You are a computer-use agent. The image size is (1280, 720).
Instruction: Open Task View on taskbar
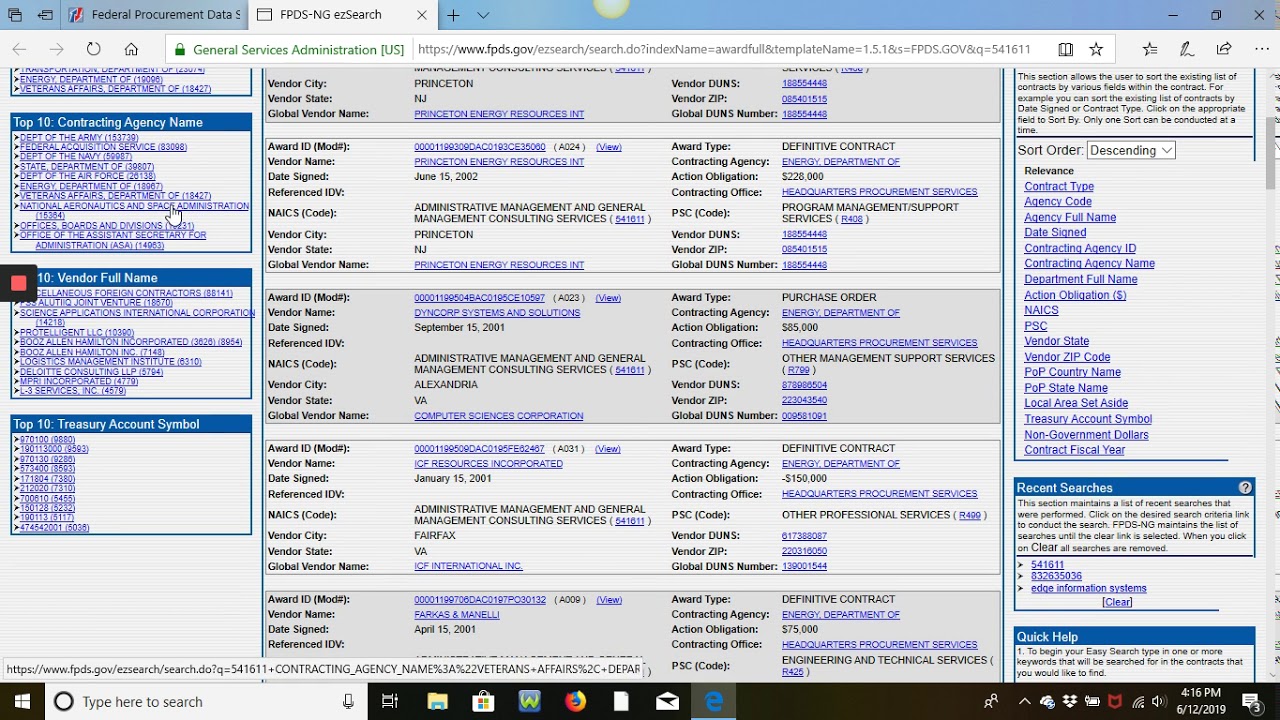[390, 702]
